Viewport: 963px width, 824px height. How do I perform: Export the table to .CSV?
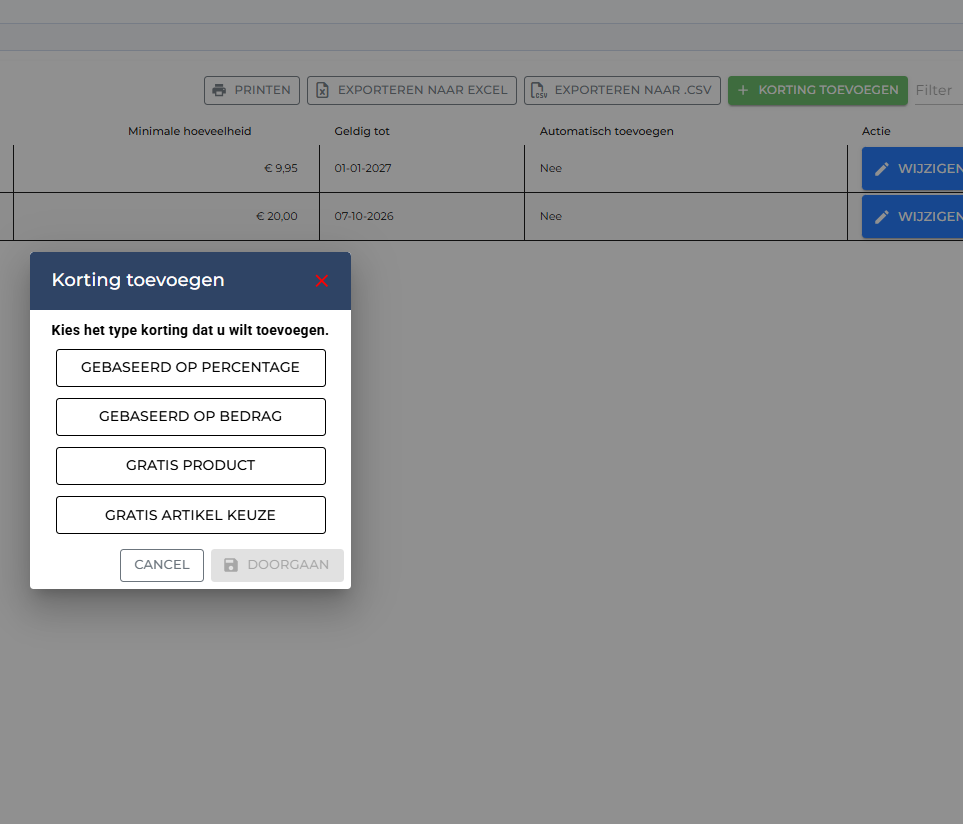click(622, 90)
